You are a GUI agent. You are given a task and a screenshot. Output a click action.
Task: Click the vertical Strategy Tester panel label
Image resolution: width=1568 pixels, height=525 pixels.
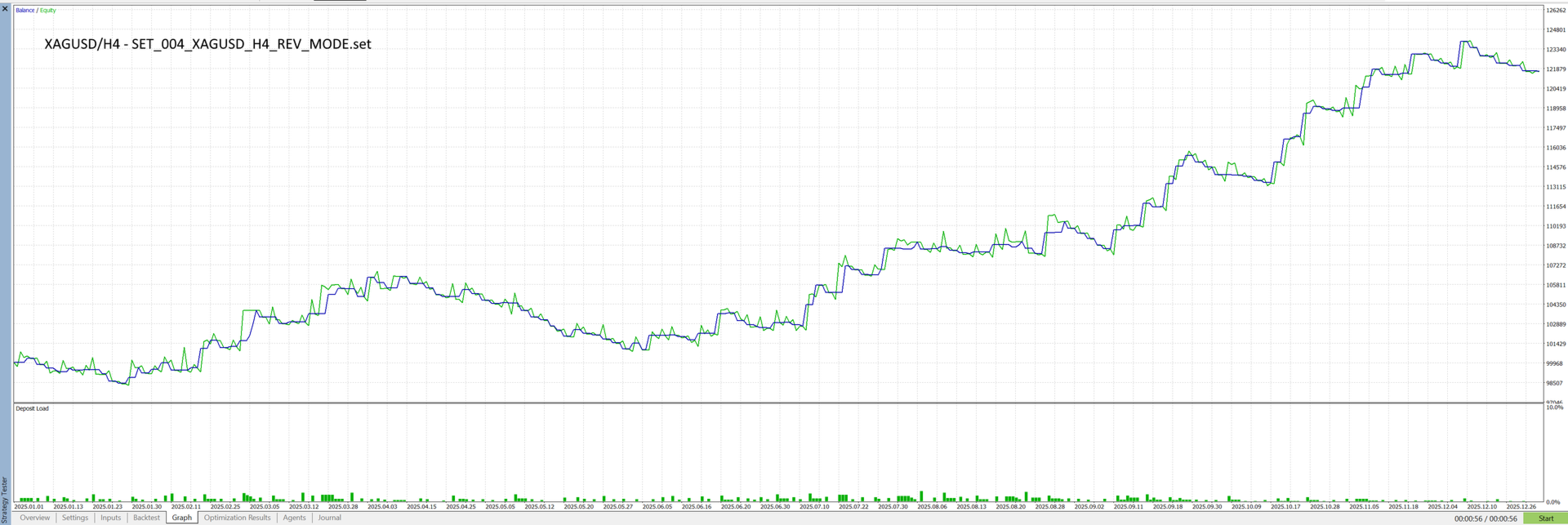pyautogui.click(x=5, y=499)
